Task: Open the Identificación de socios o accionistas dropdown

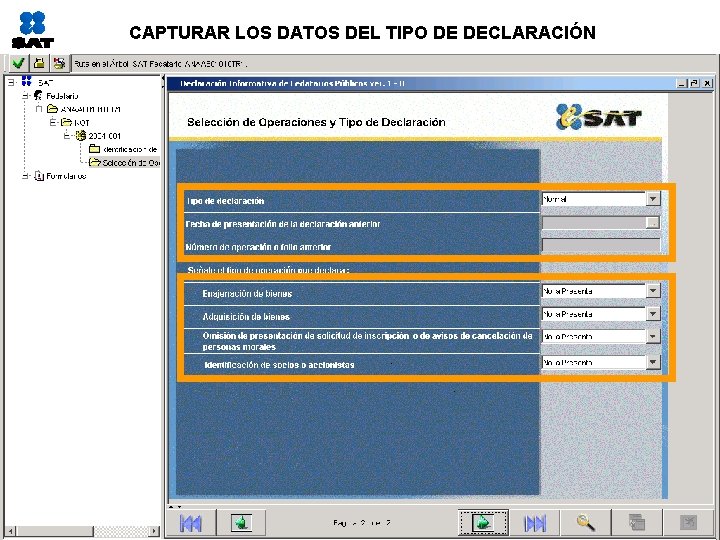Action: pos(652,362)
